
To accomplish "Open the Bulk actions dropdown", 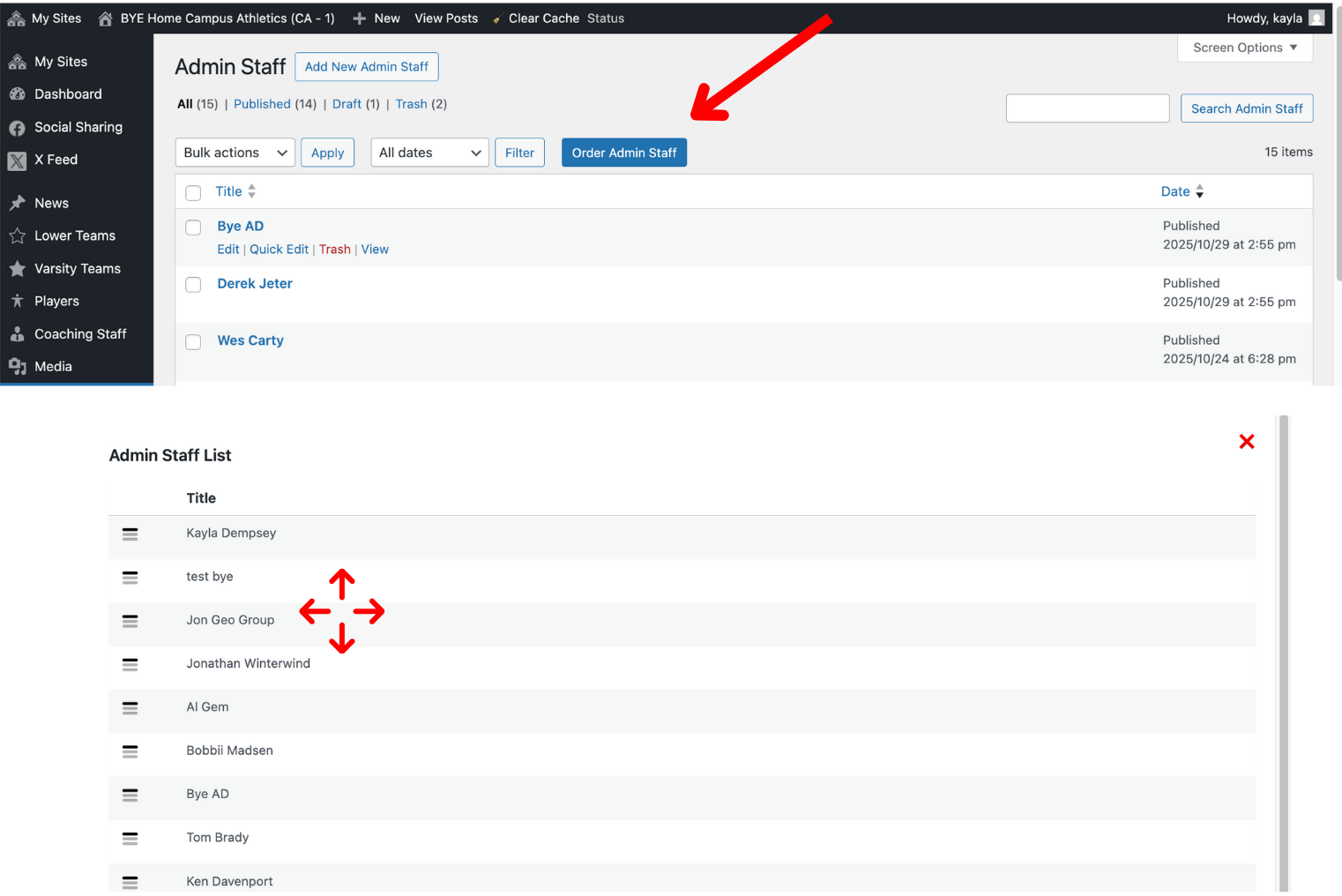I will tap(235, 152).
